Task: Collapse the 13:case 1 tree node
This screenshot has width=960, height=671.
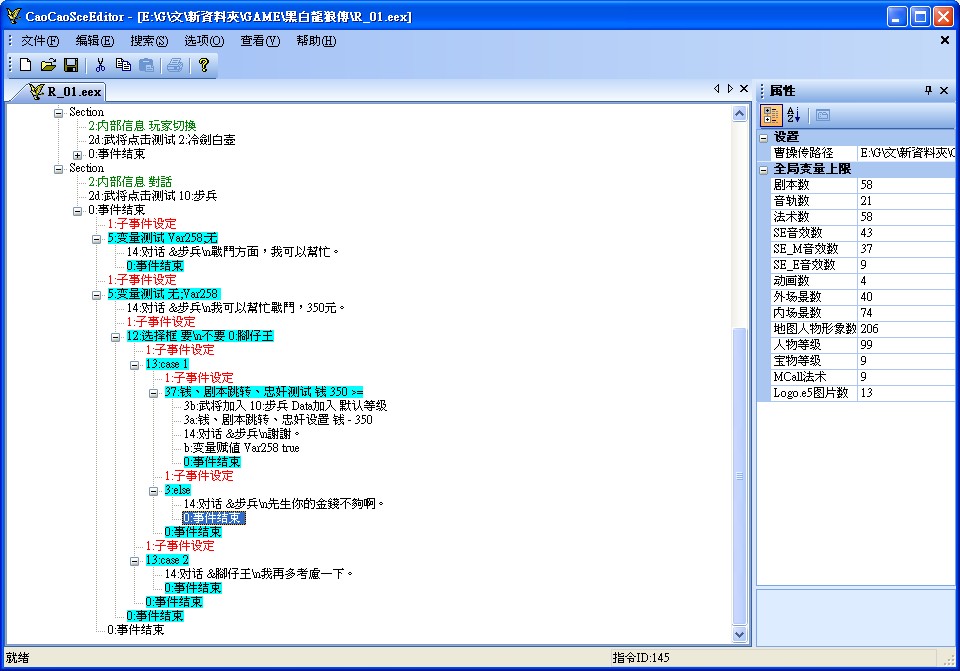Action: tap(136, 365)
